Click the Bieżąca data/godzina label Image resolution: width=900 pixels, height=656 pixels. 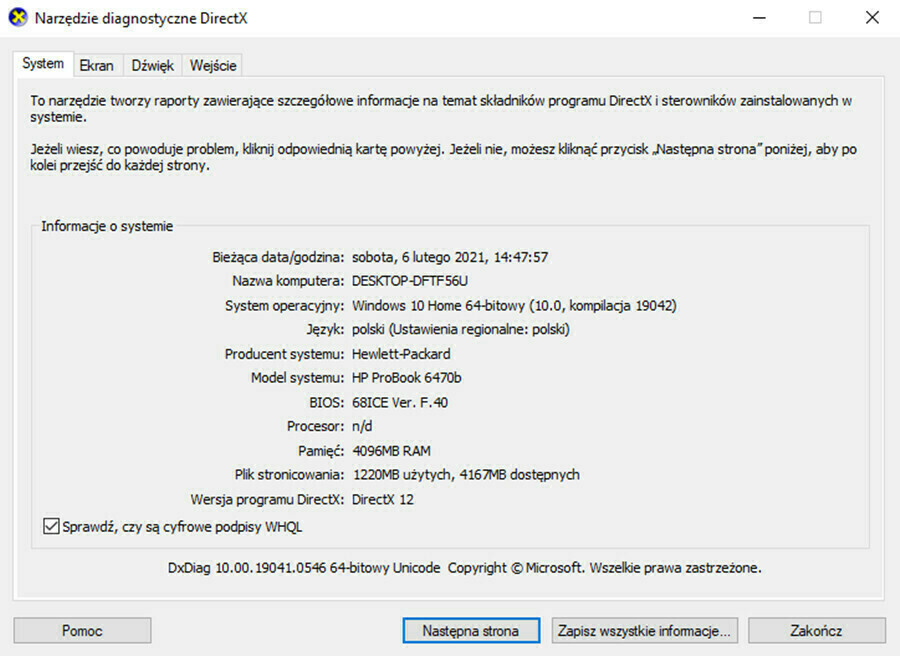click(278, 257)
